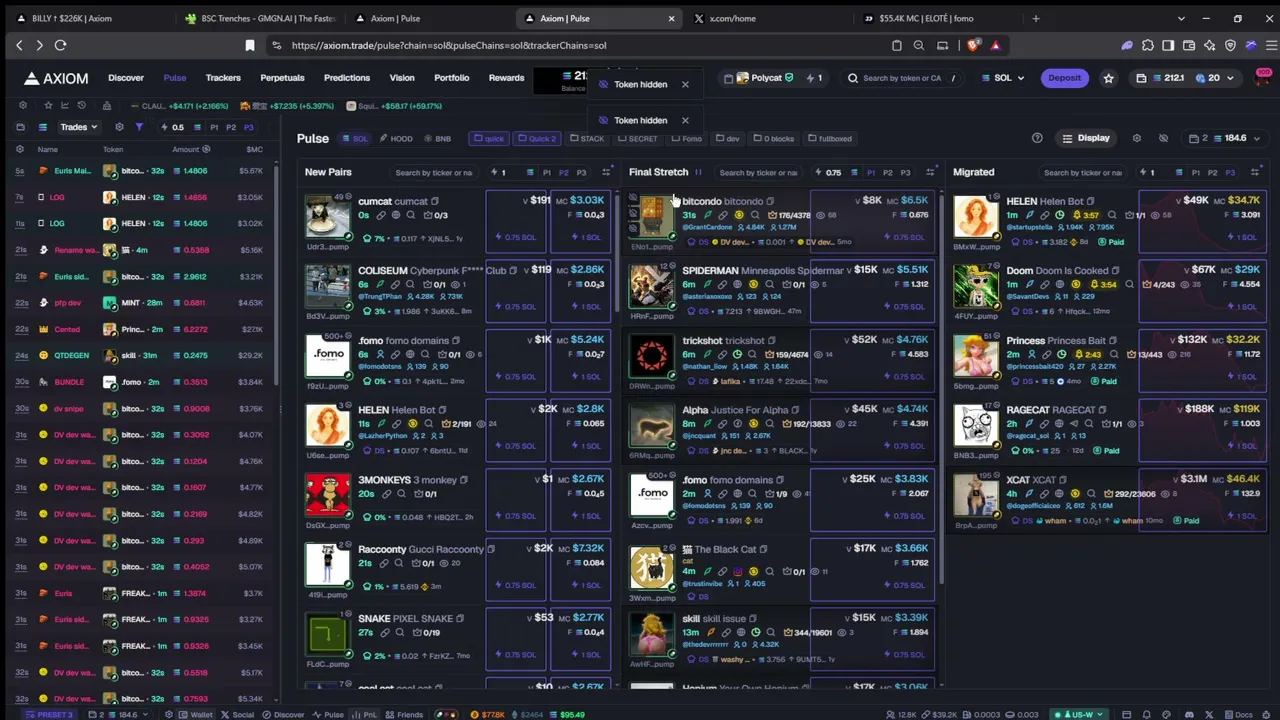Open the Rewards section
Screen dimensions: 1280x720
coord(506,78)
